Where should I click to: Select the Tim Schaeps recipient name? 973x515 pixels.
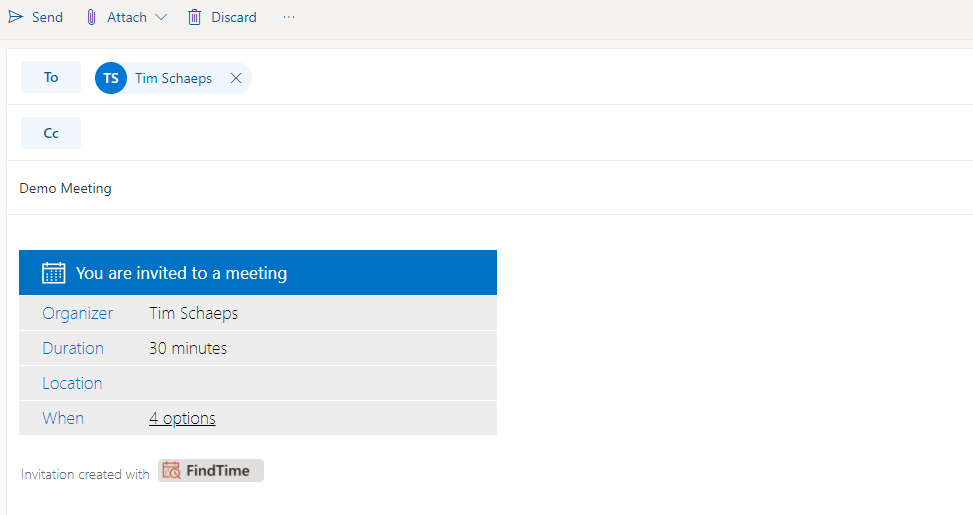click(174, 78)
